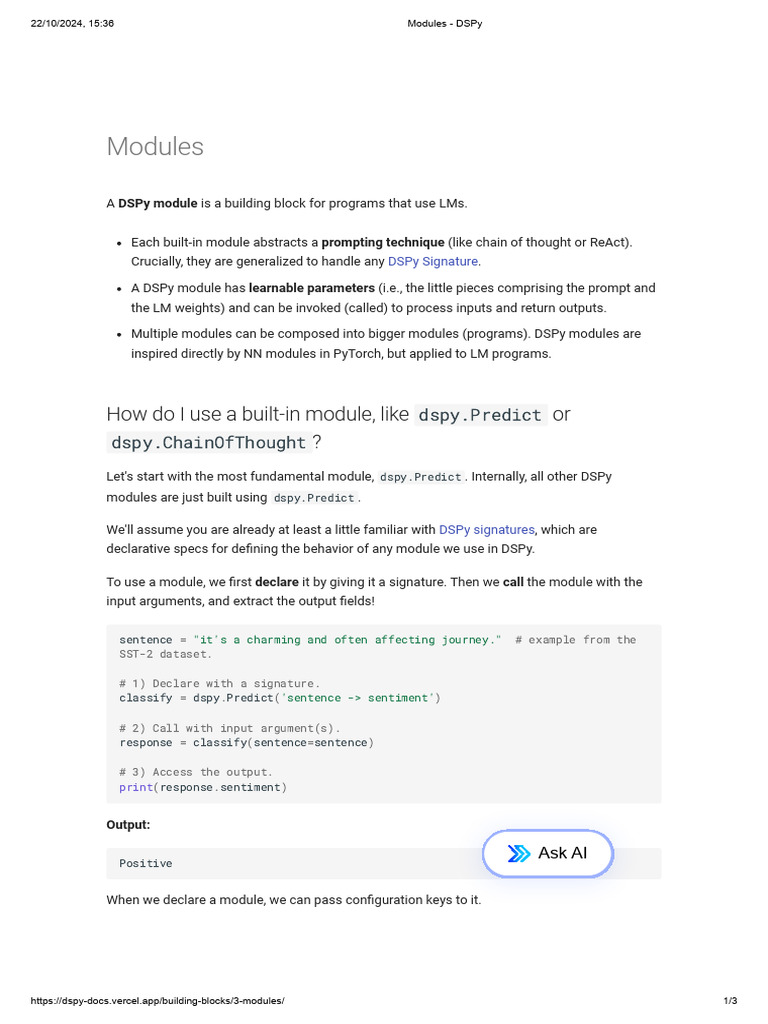This screenshot has height=1024, width=768.
Task: Click the 'Modules - DSPy' header title
Action: [x=445, y=23]
